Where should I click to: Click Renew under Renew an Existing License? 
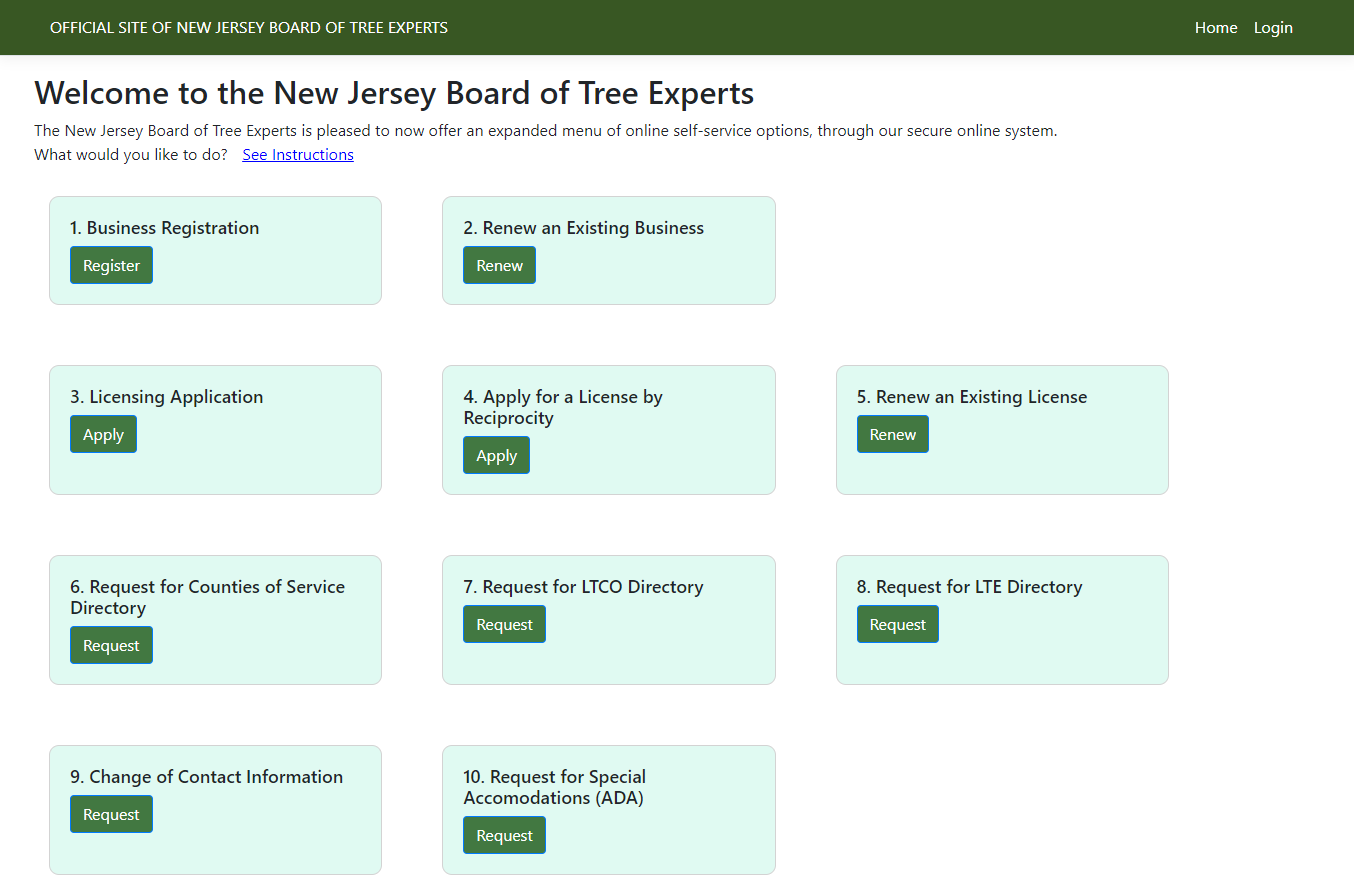tap(893, 434)
